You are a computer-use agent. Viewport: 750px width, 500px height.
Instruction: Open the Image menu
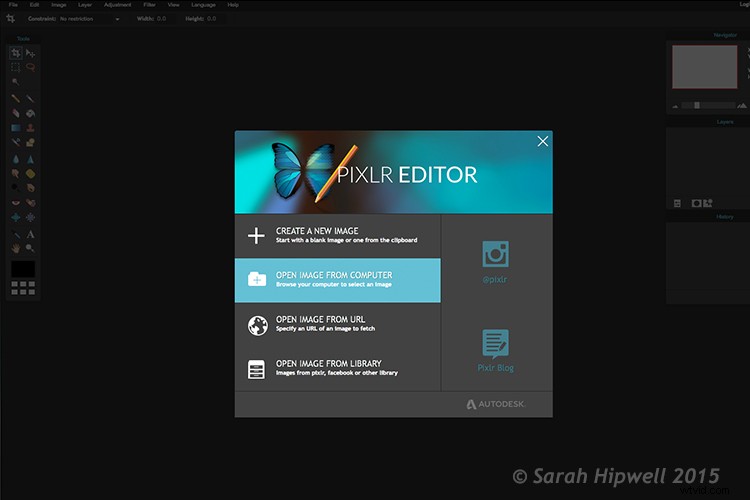tap(59, 5)
